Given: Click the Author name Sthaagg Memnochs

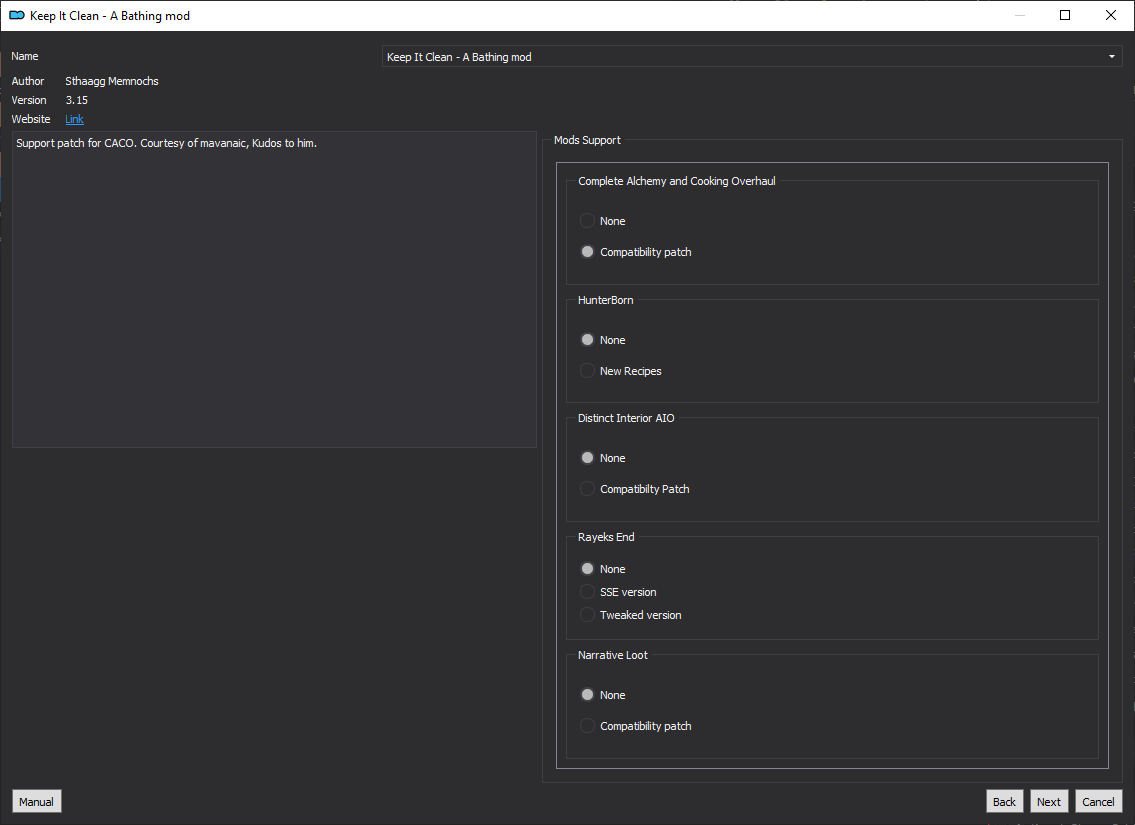Looking at the screenshot, I should [111, 81].
